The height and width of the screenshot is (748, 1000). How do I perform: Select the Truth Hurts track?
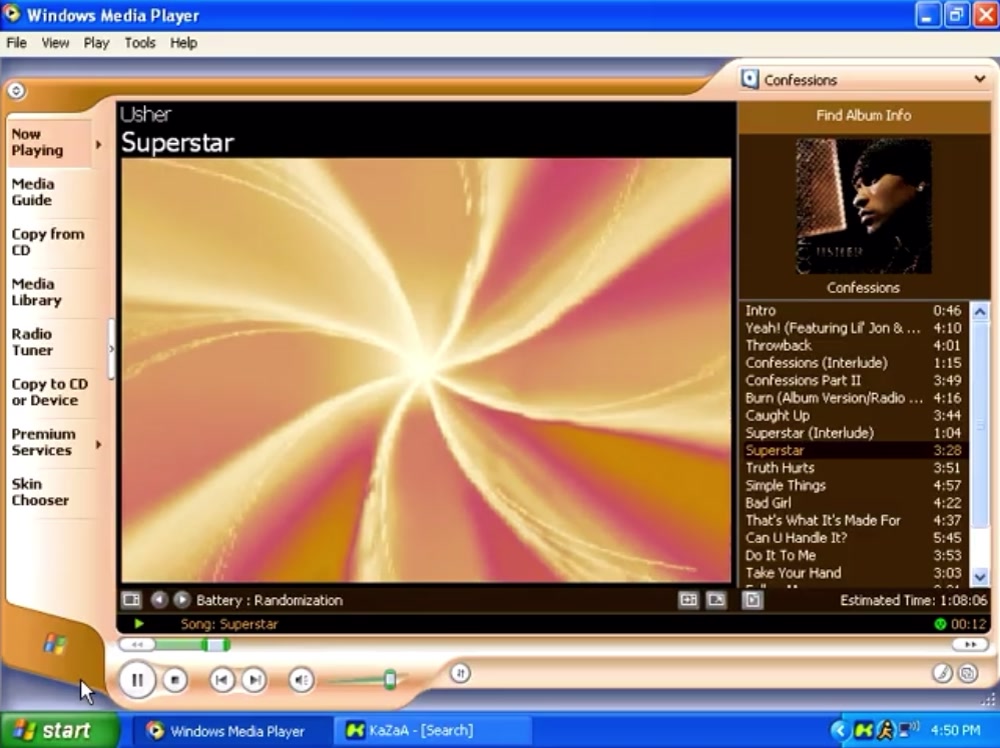(x=854, y=468)
